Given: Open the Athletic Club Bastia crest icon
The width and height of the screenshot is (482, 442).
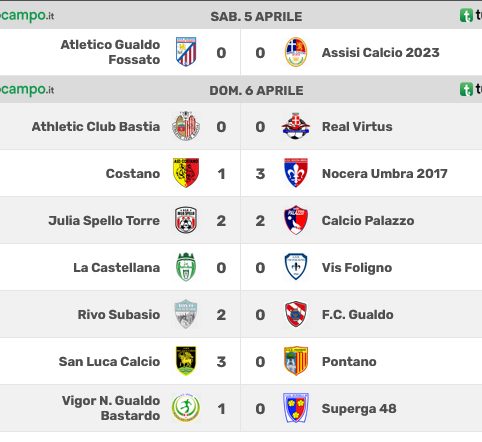Looking at the screenshot, I should (x=186, y=126).
